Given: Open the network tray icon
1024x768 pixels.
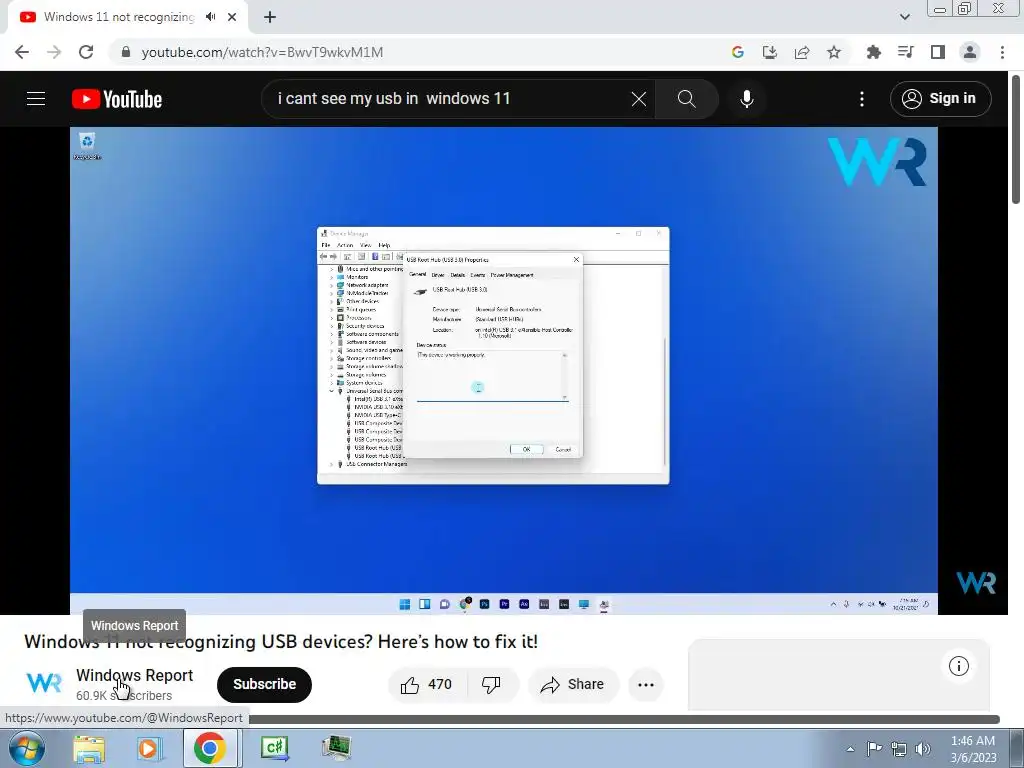Looking at the screenshot, I should click(x=899, y=748).
